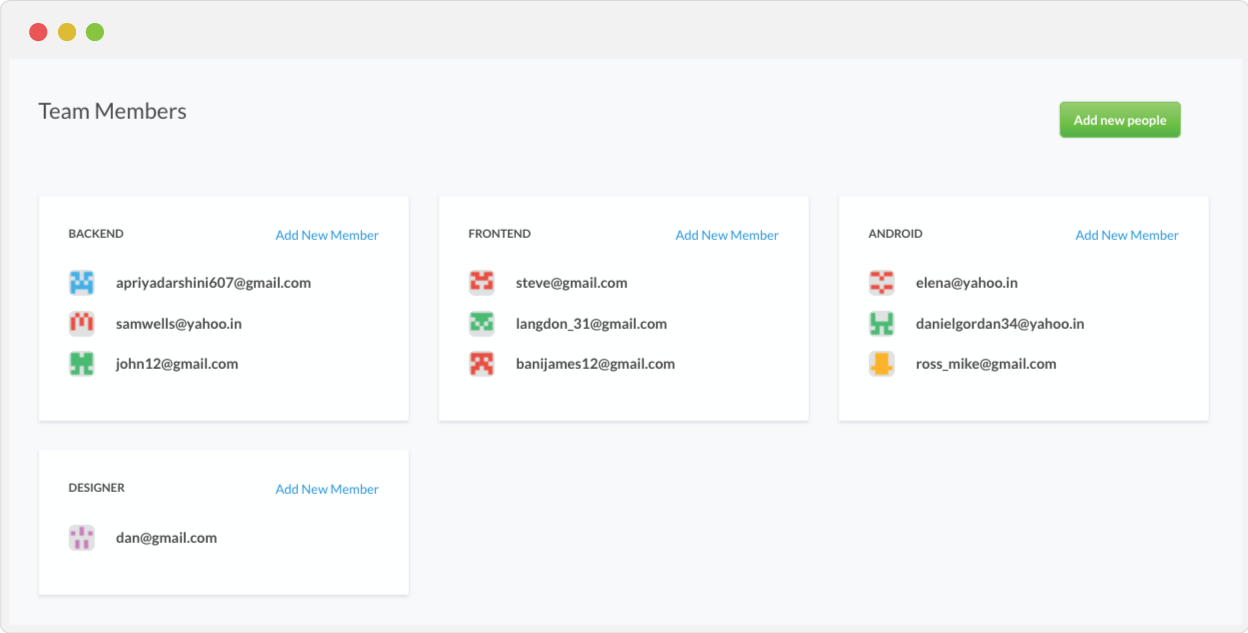Add New Member to the Android team
This screenshot has width=1248, height=633.
[x=1127, y=235]
